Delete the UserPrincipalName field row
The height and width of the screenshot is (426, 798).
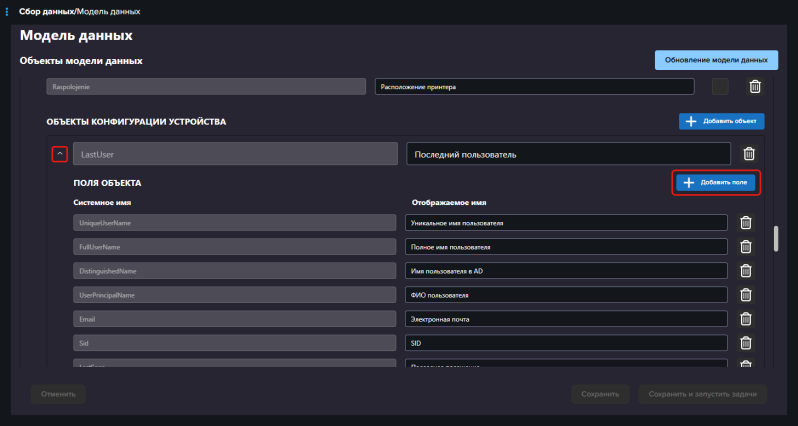click(x=745, y=295)
